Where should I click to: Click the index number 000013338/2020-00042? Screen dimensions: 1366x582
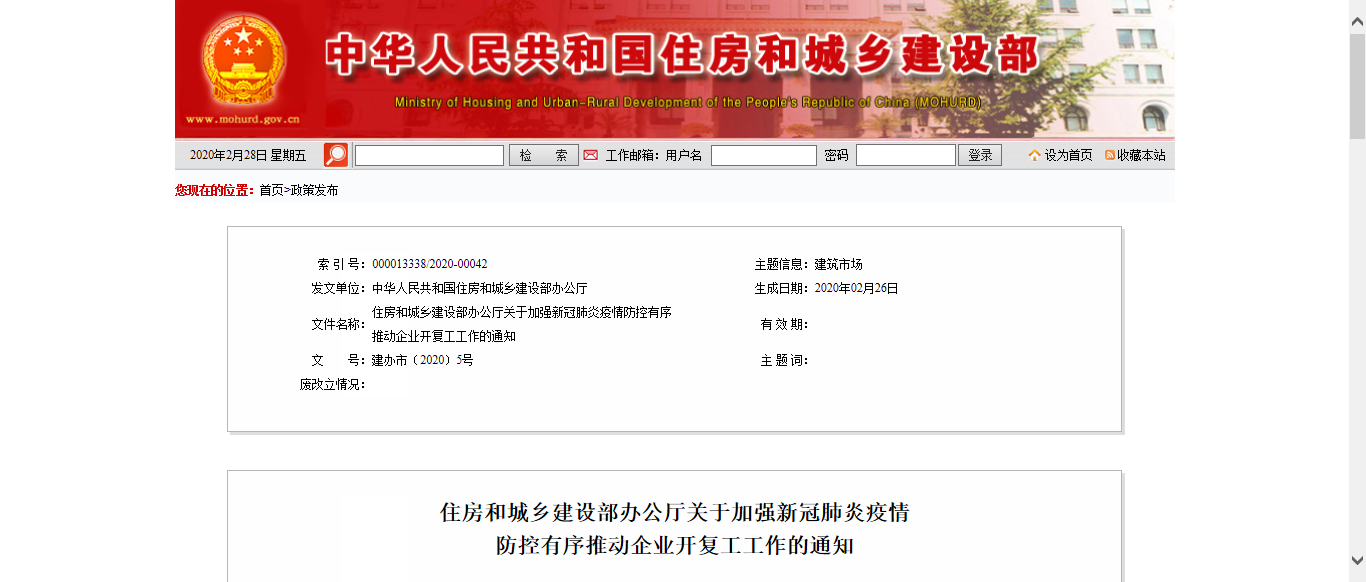click(x=430, y=264)
